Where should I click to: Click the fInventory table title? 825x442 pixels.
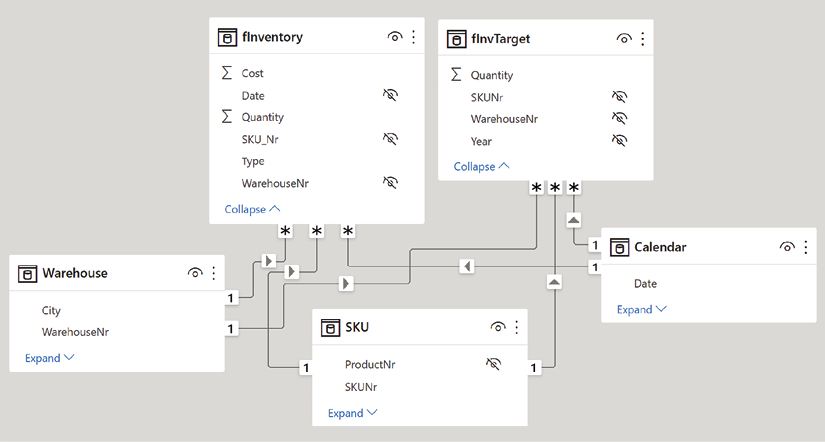pyautogui.click(x=273, y=37)
